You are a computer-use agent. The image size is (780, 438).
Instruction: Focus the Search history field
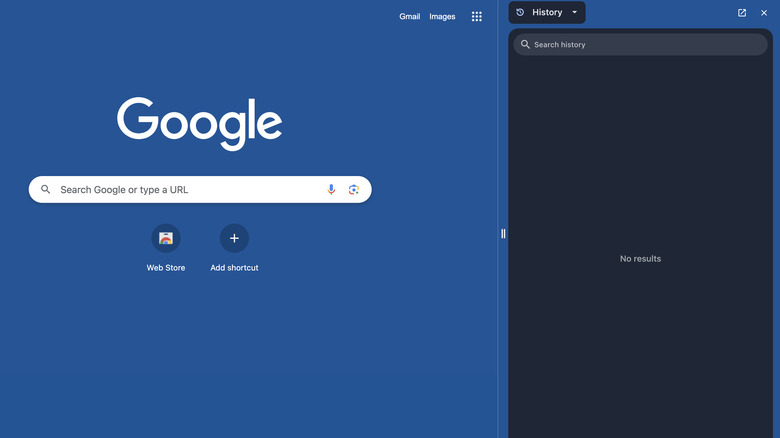click(640, 44)
